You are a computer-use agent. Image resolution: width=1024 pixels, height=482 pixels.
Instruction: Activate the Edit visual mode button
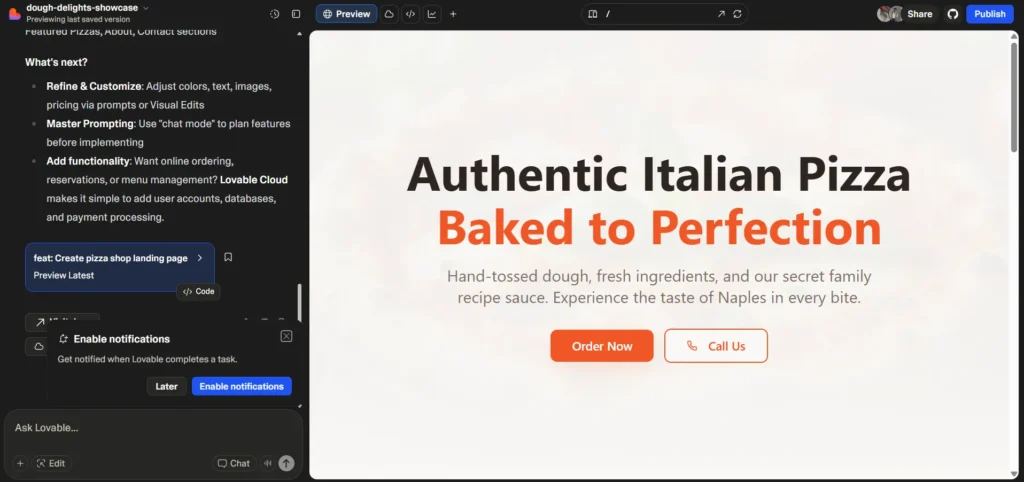click(51, 463)
